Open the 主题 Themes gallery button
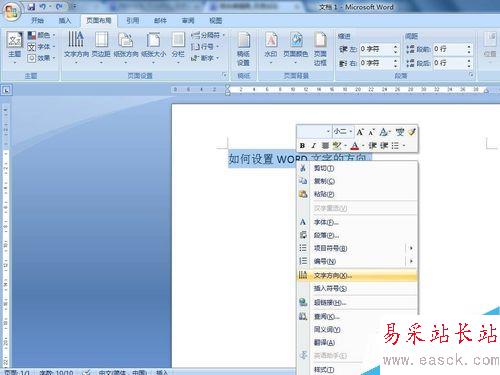 (x=15, y=47)
